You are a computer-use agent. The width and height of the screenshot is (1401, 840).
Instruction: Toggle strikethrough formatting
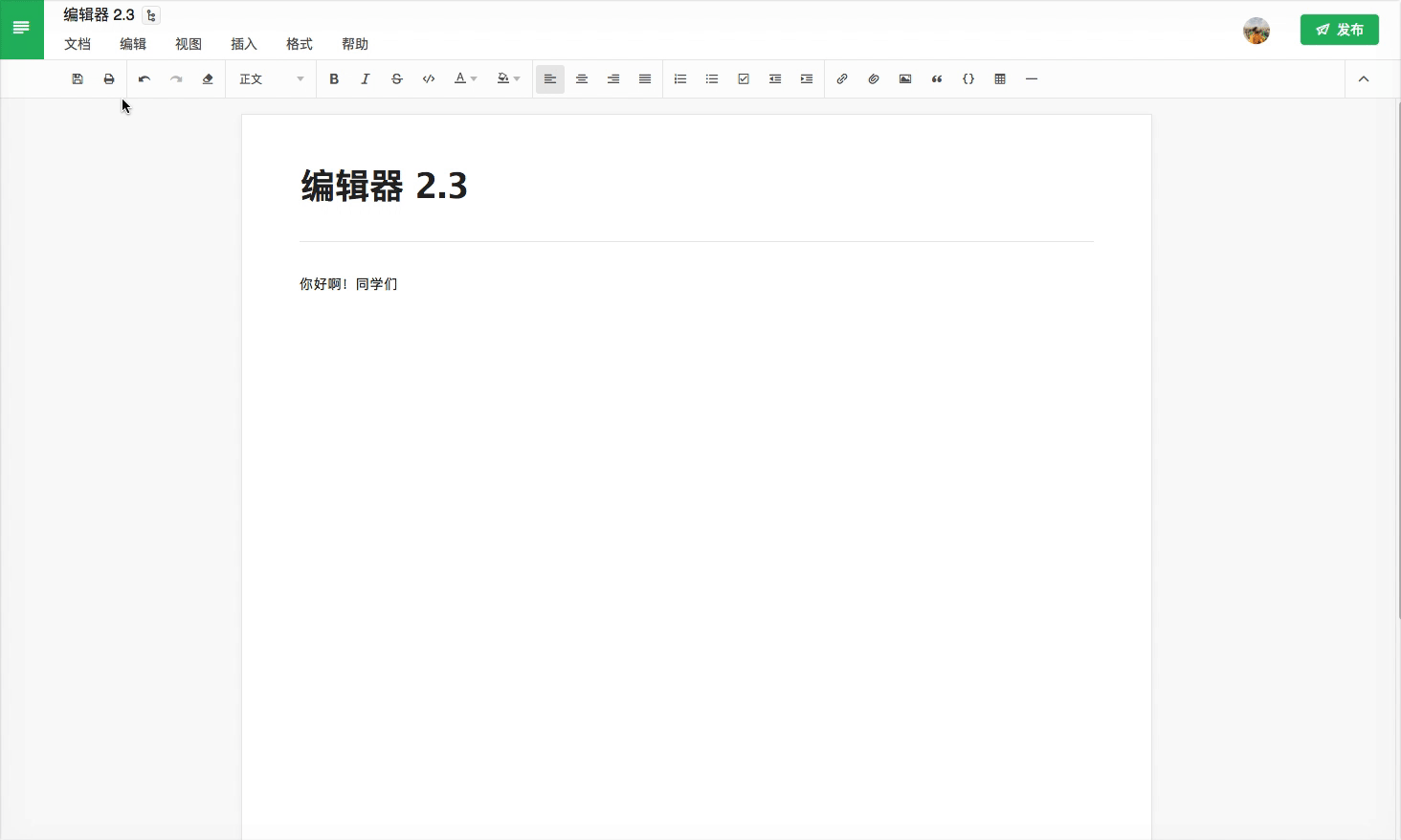[x=397, y=79]
